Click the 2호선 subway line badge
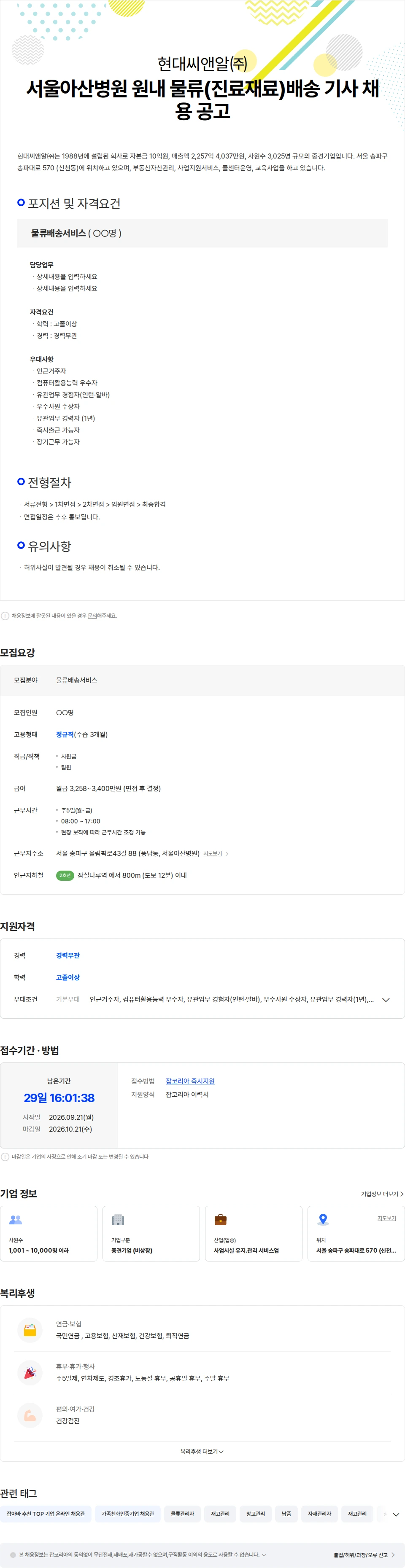 pyautogui.click(x=65, y=875)
